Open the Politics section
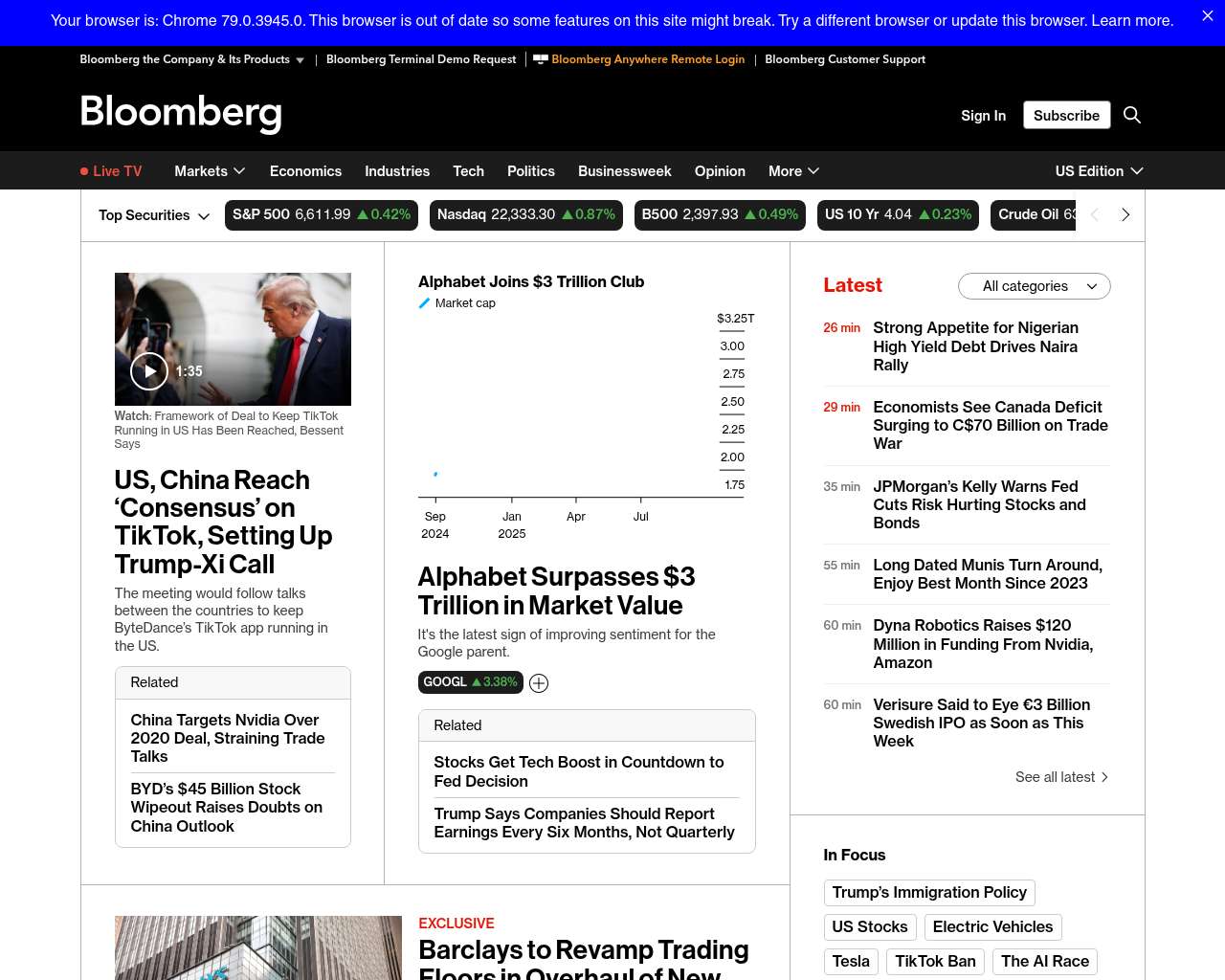 (531, 171)
